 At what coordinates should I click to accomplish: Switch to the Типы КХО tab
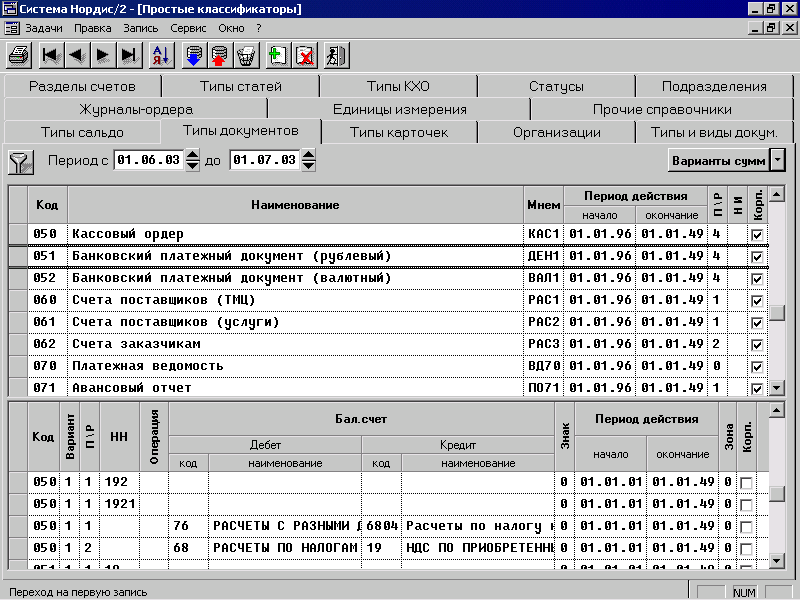click(398, 86)
